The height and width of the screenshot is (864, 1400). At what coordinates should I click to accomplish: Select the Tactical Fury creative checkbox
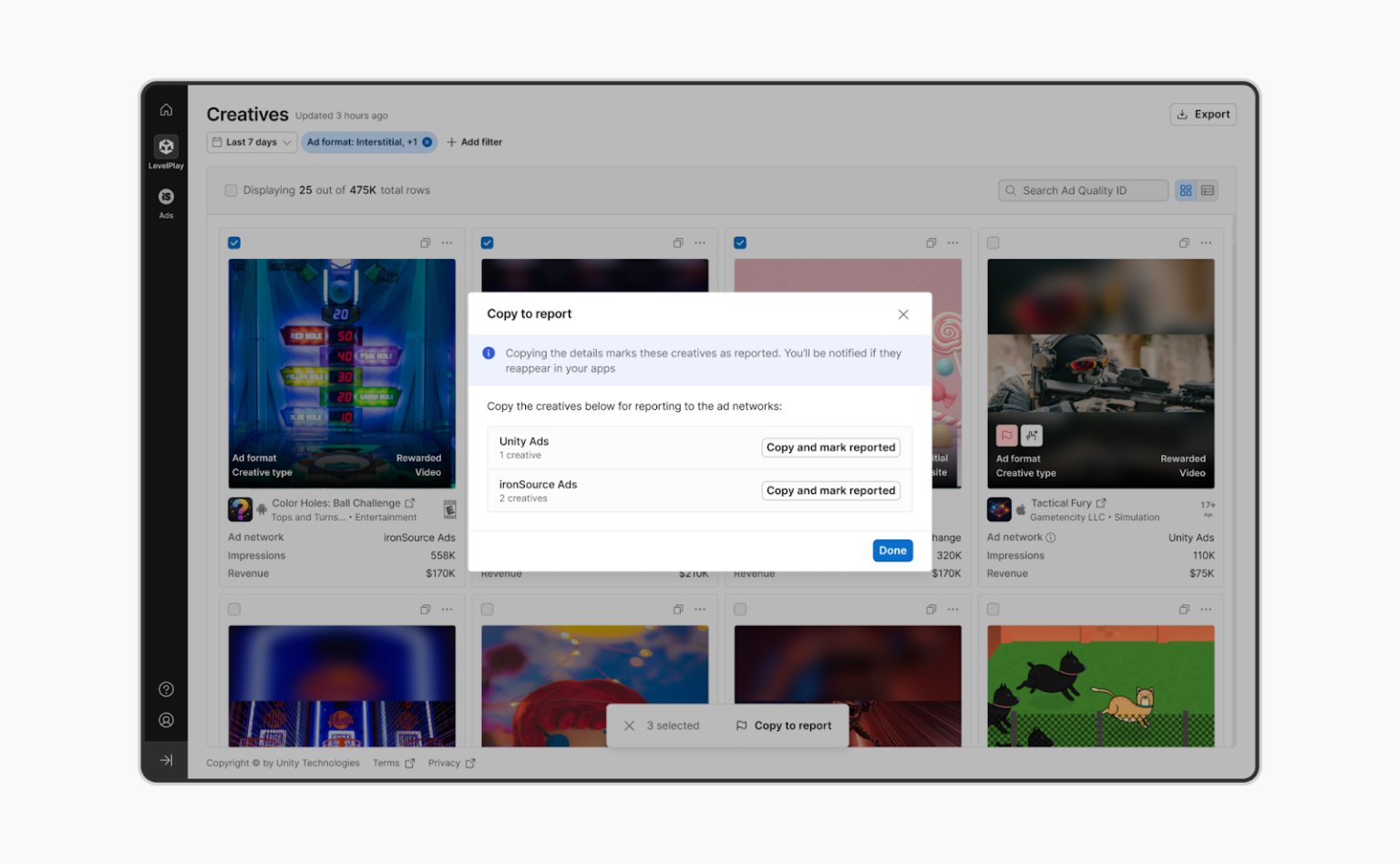tap(993, 242)
